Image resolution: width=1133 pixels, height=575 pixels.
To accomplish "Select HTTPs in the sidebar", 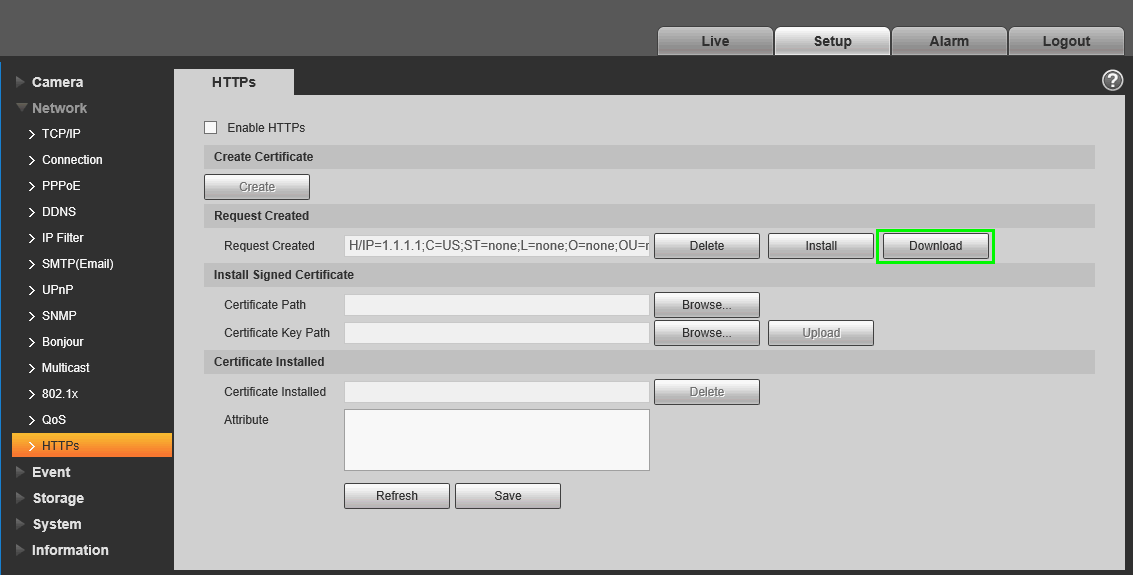I will pos(92,445).
